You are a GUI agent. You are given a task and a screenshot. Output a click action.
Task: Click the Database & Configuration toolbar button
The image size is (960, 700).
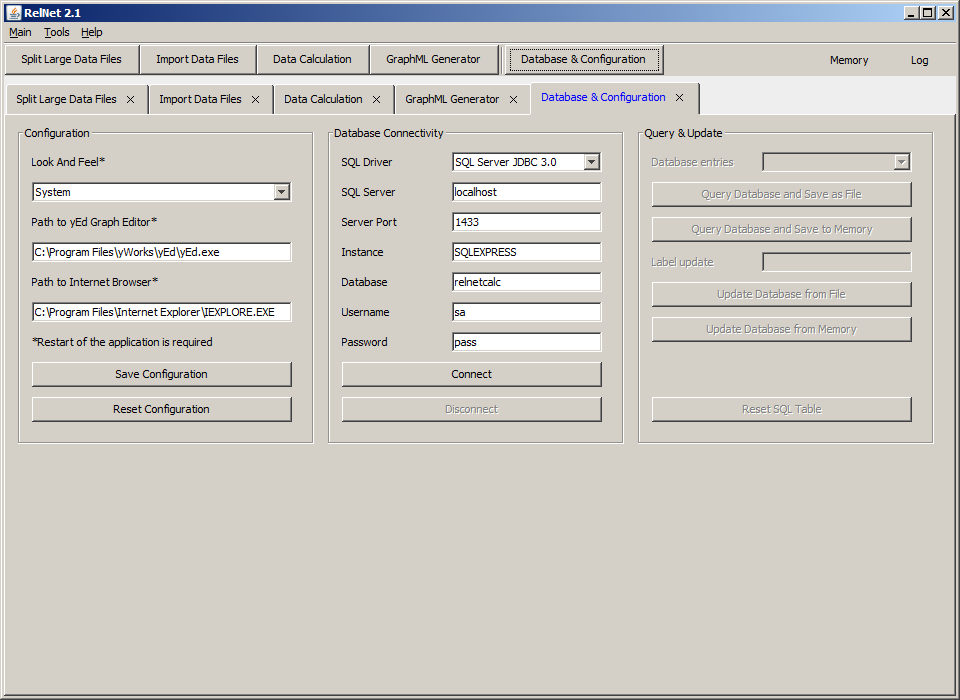point(583,59)
